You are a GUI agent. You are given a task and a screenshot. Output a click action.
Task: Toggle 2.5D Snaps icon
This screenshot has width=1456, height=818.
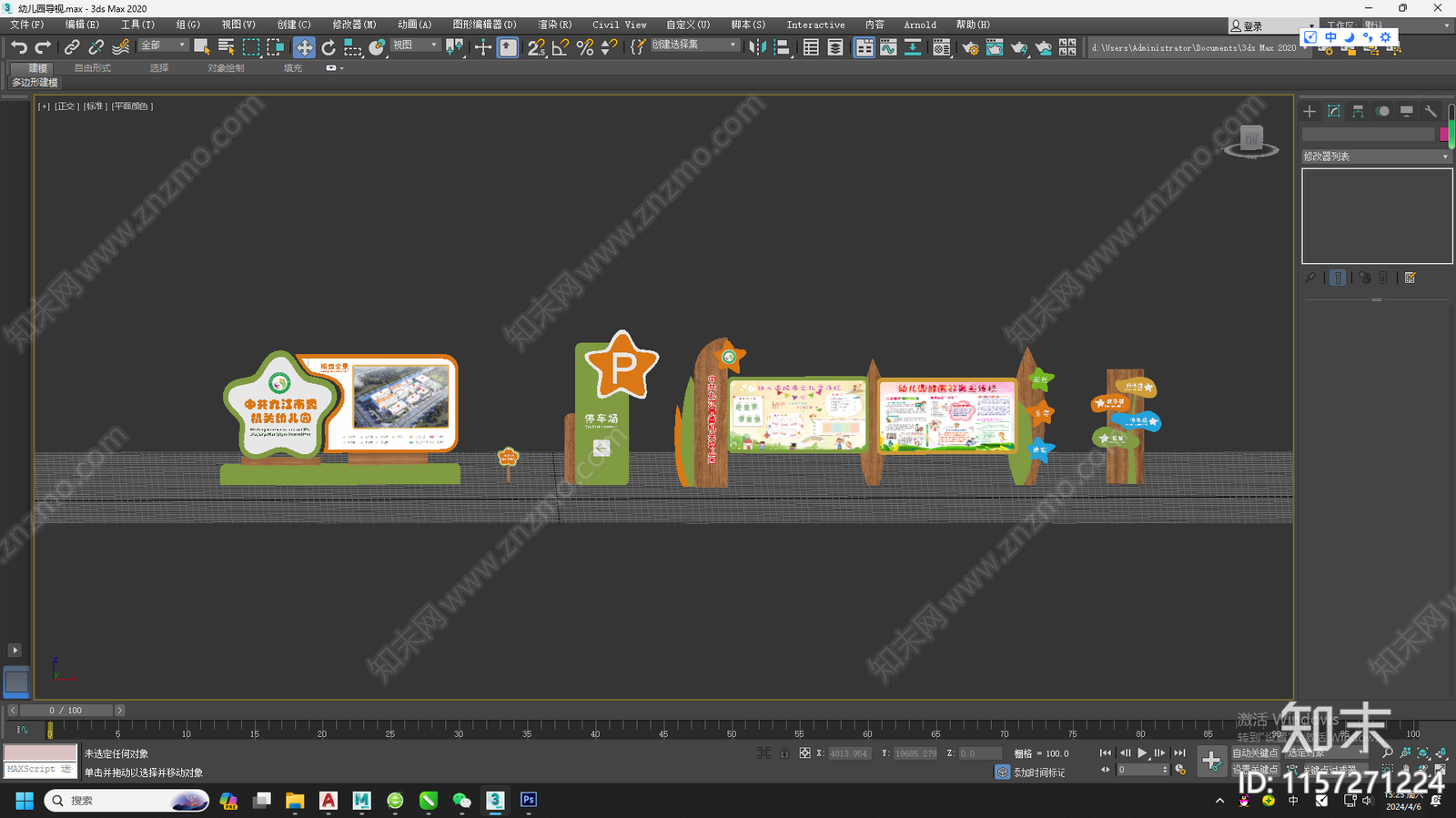[536, 47]
